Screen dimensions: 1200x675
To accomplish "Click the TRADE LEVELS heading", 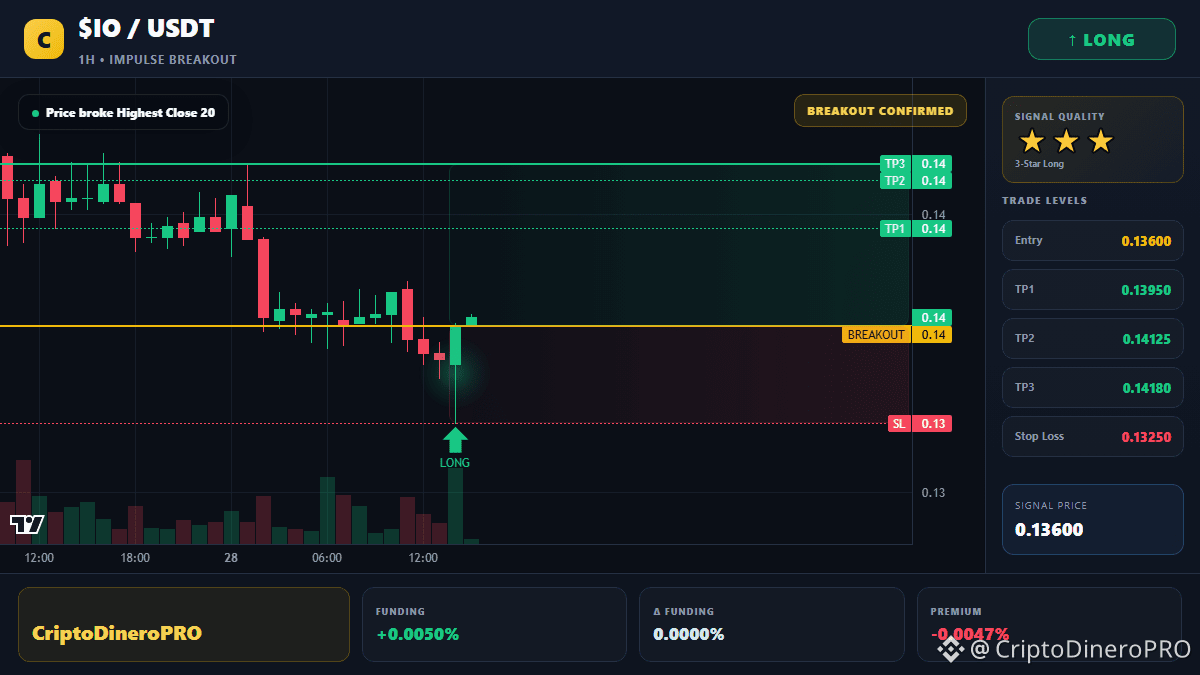I will pos(1045,201).
